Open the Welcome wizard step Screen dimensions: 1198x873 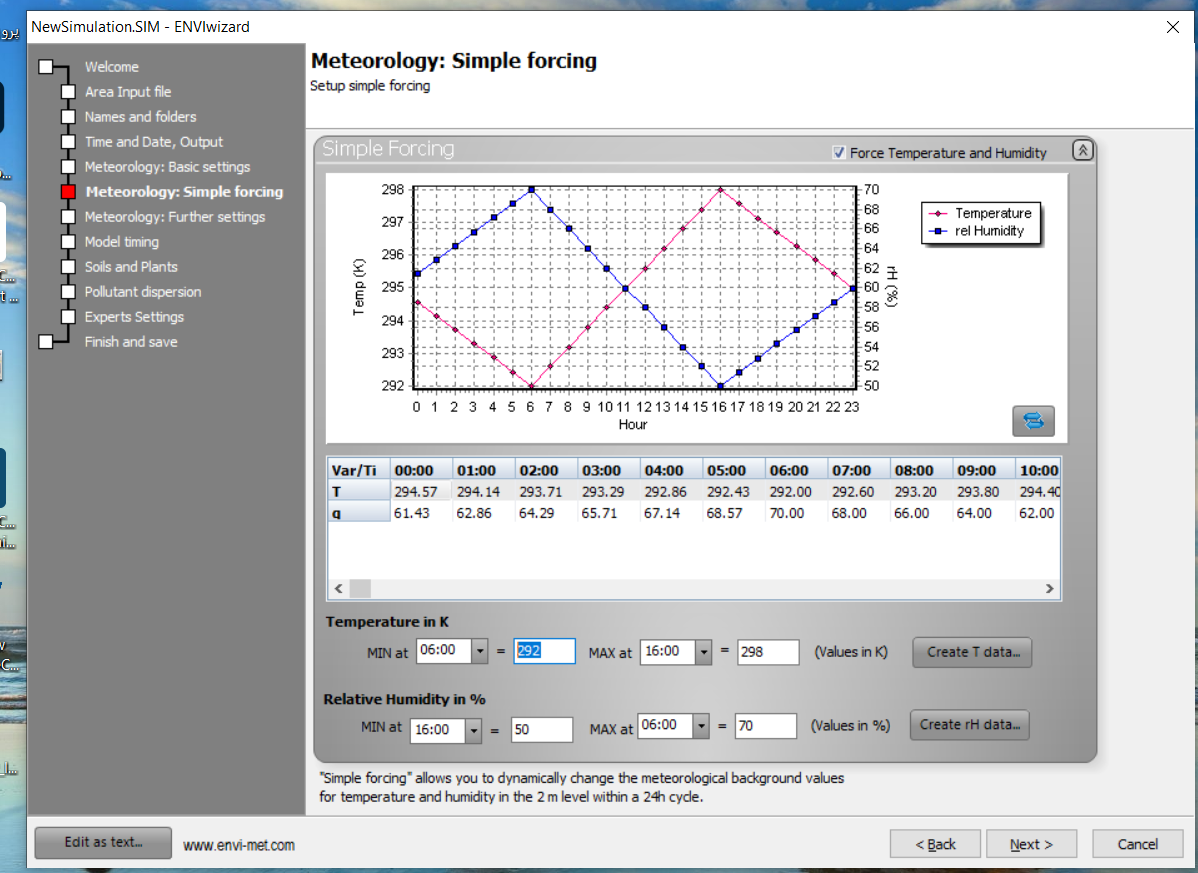click(112, 66)
